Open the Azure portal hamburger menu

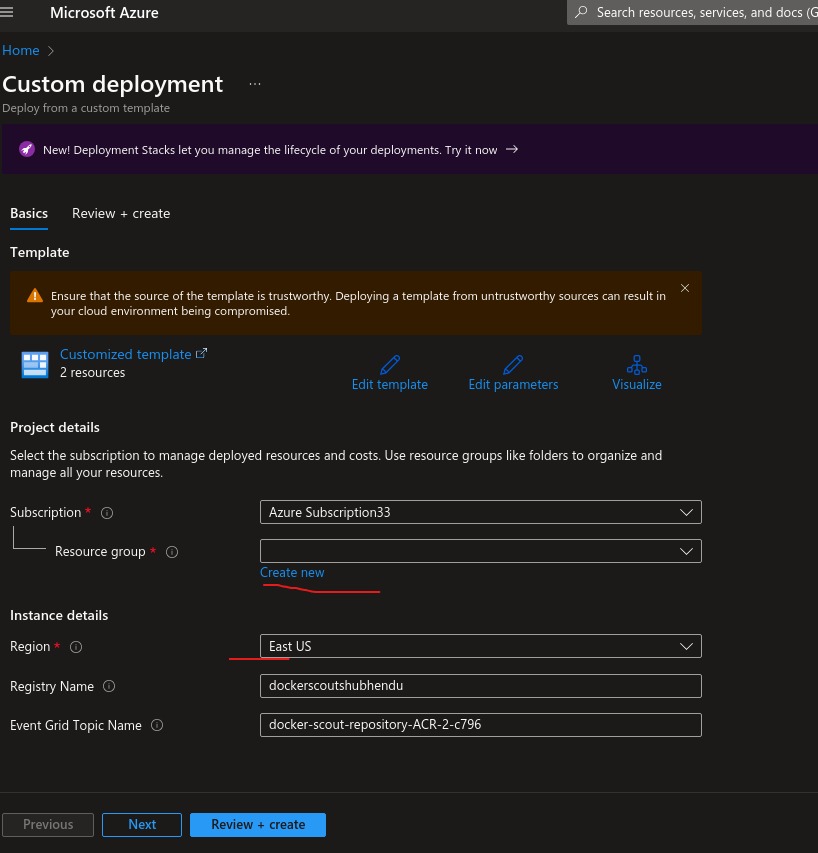click(7, 12)
